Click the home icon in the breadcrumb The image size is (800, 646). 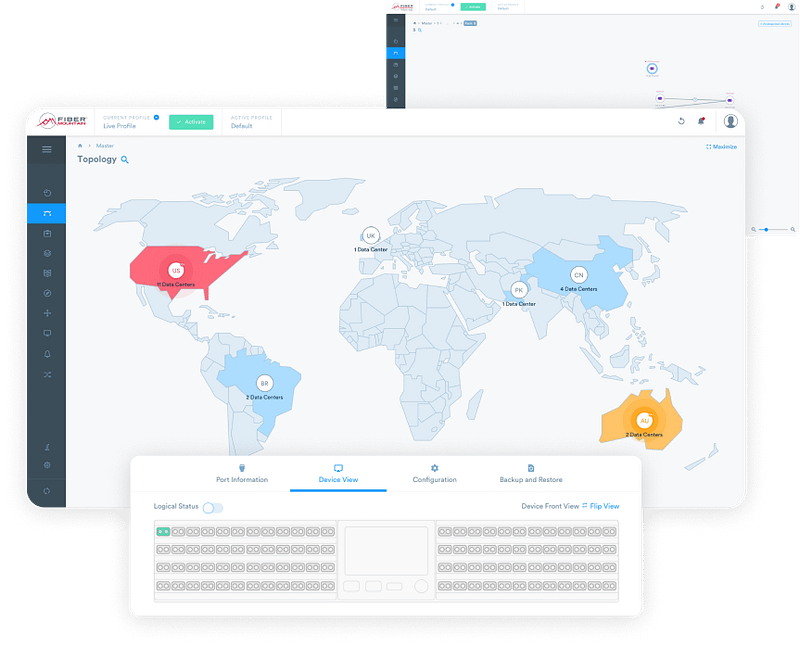pyautogui.click(x=80, y=146)
